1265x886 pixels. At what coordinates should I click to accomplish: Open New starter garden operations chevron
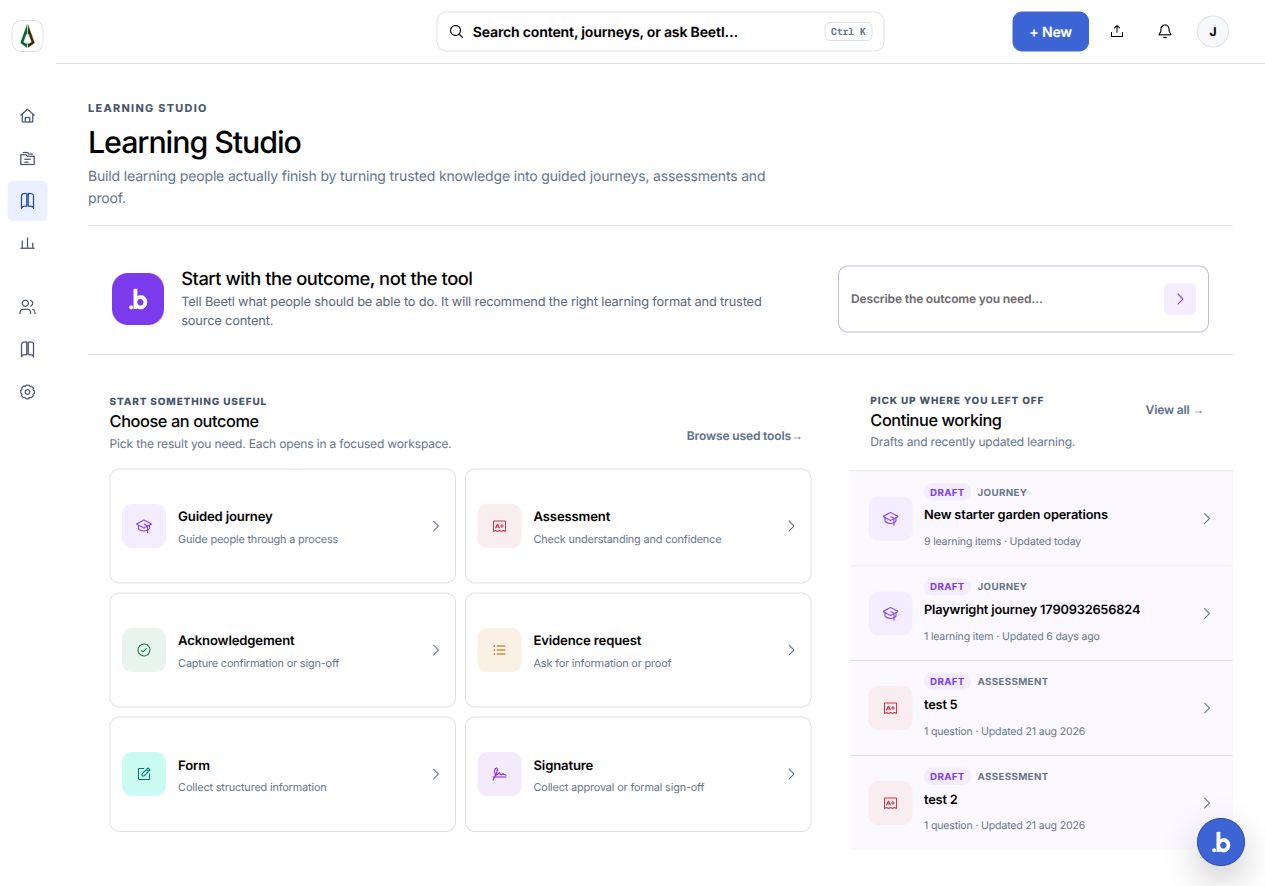tap(1207, 519)
